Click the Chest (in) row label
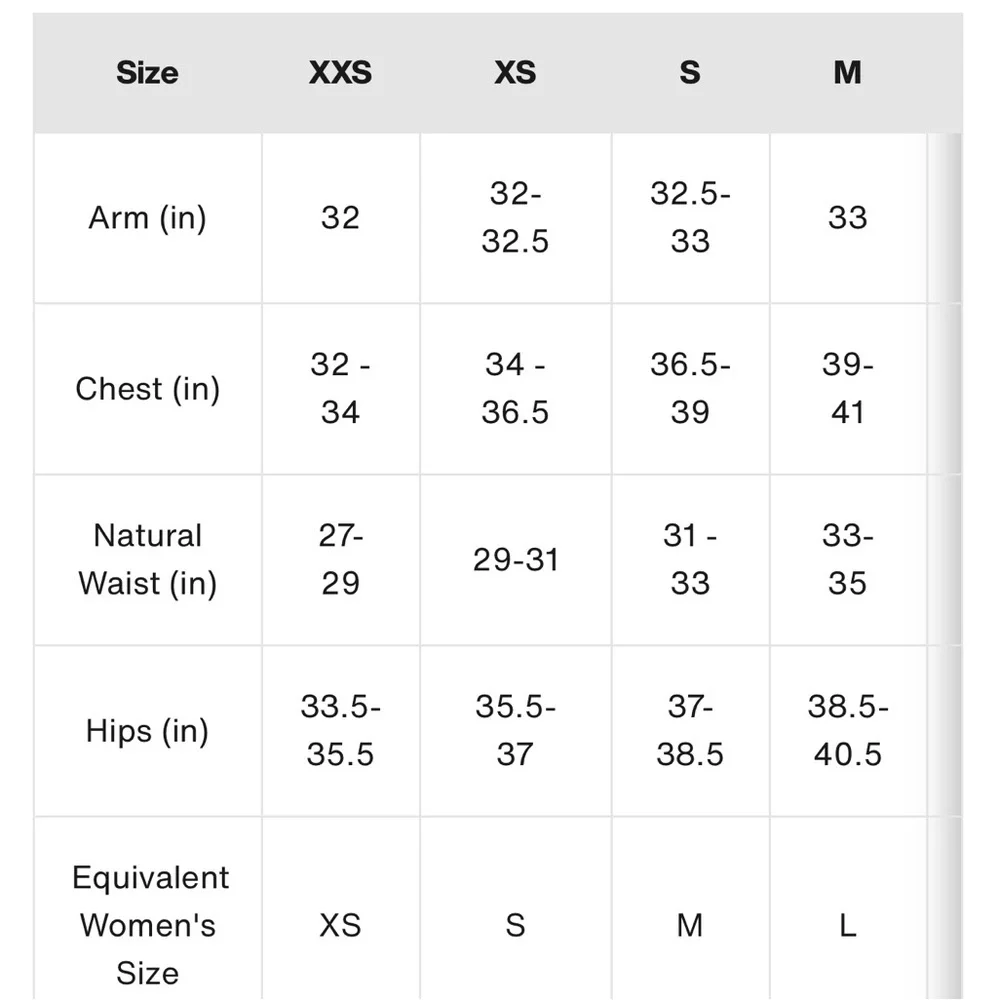This screenshot has height=1000, width=1000. (147, 389)
